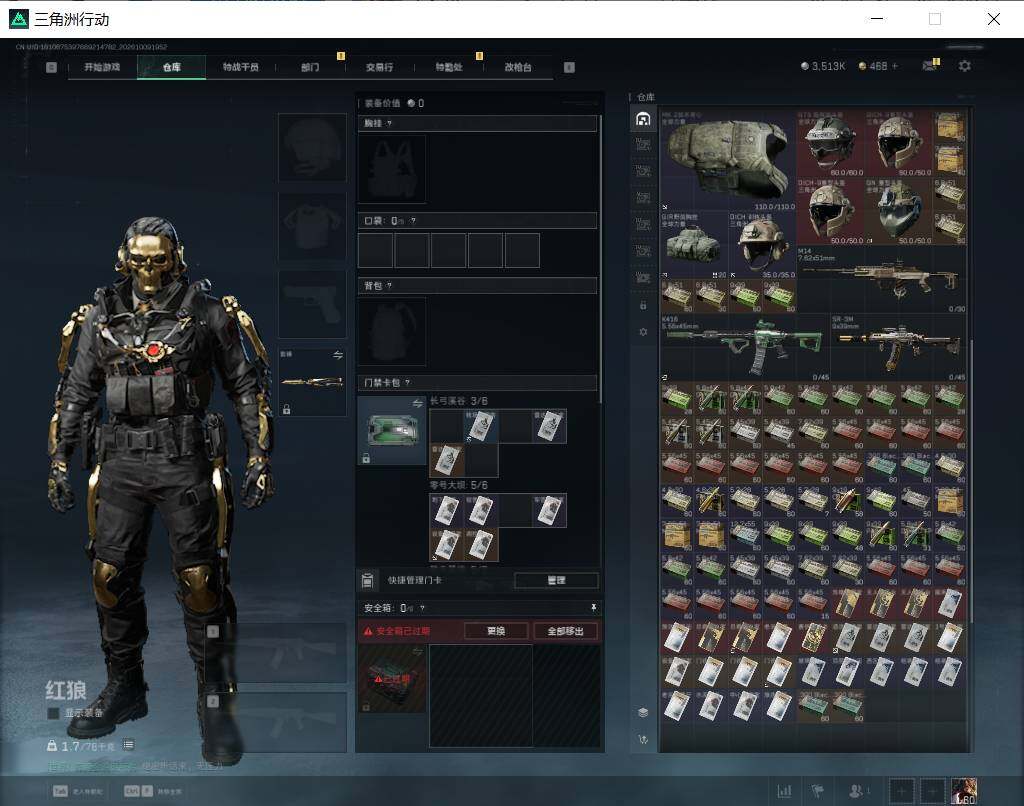Click the add currency plus button

(x=895, y=66)
